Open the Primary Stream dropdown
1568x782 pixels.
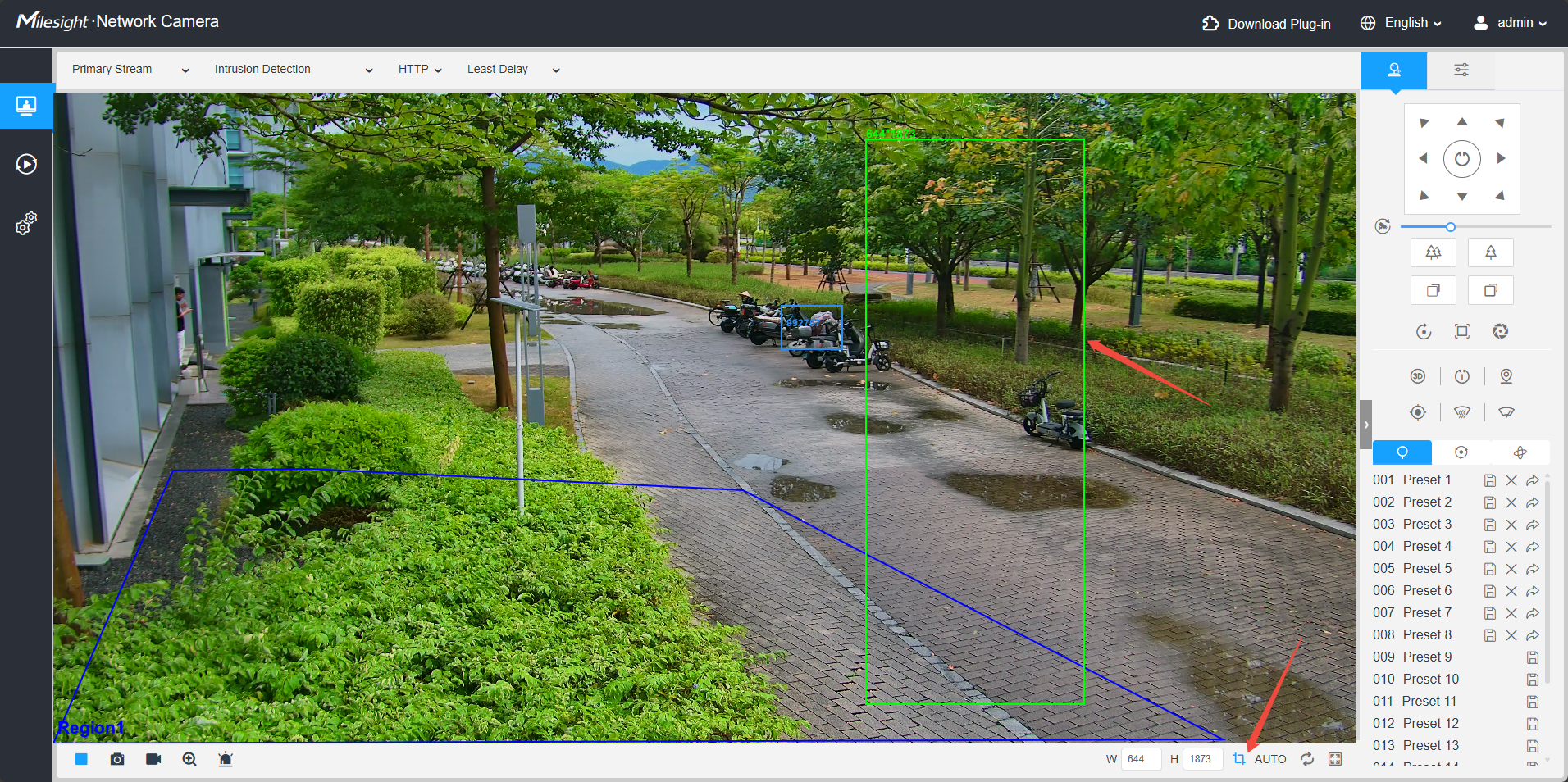(130, 70)
